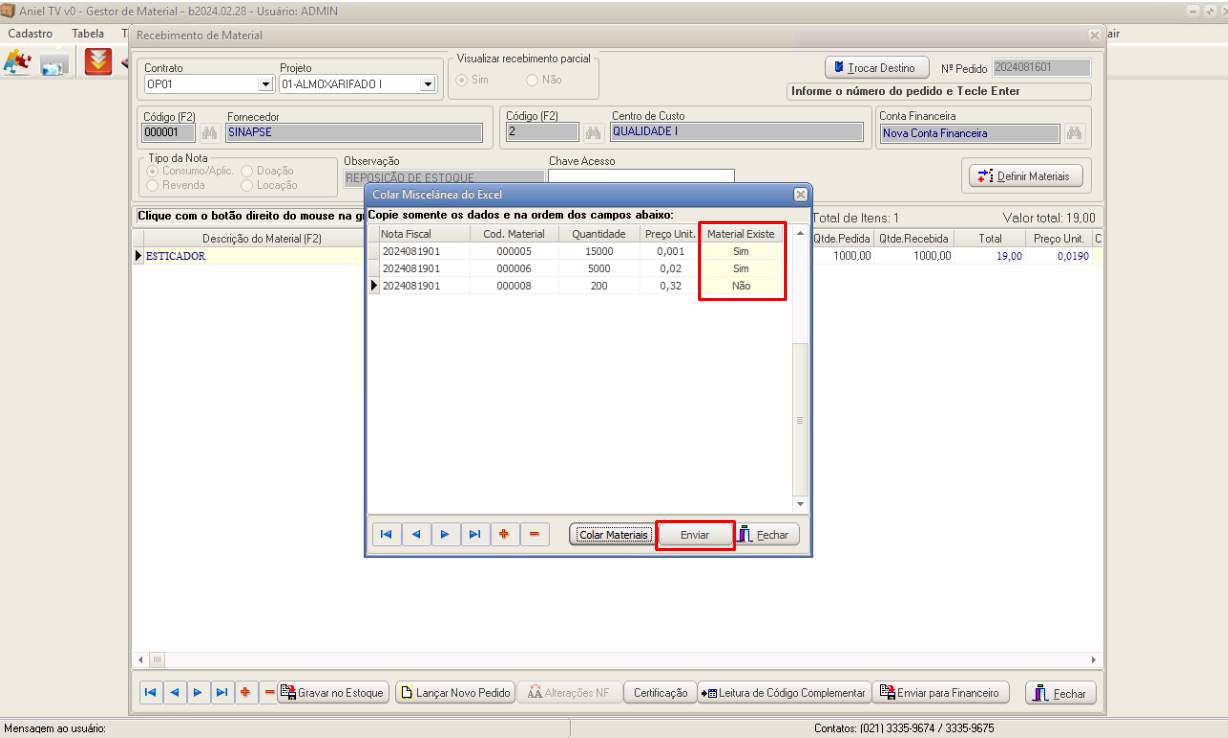Click the Gravar no Estoque button

(x=332, y=693)
